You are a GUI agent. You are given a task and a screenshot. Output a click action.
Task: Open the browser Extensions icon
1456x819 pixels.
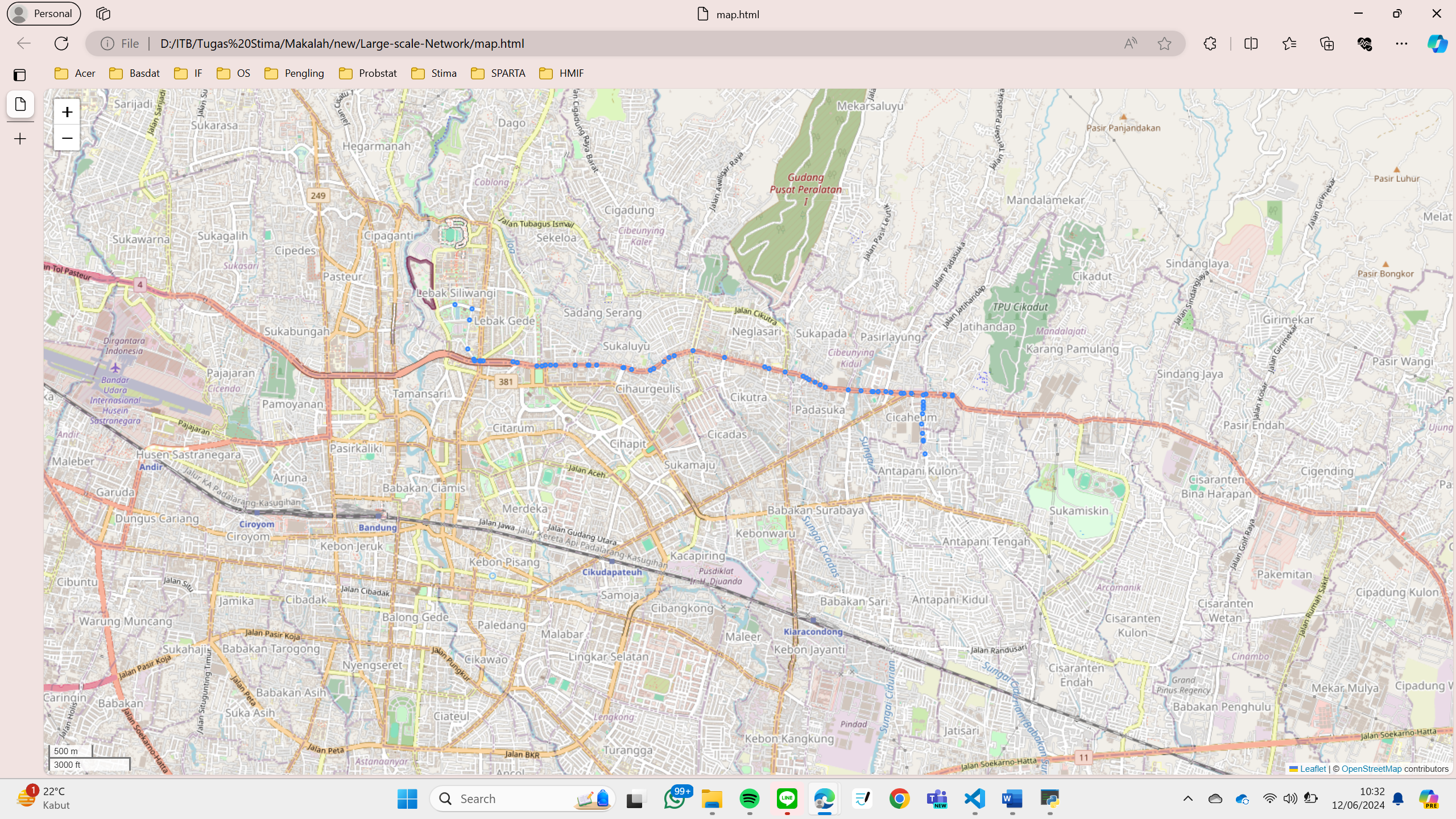[x=1210, y=44]
